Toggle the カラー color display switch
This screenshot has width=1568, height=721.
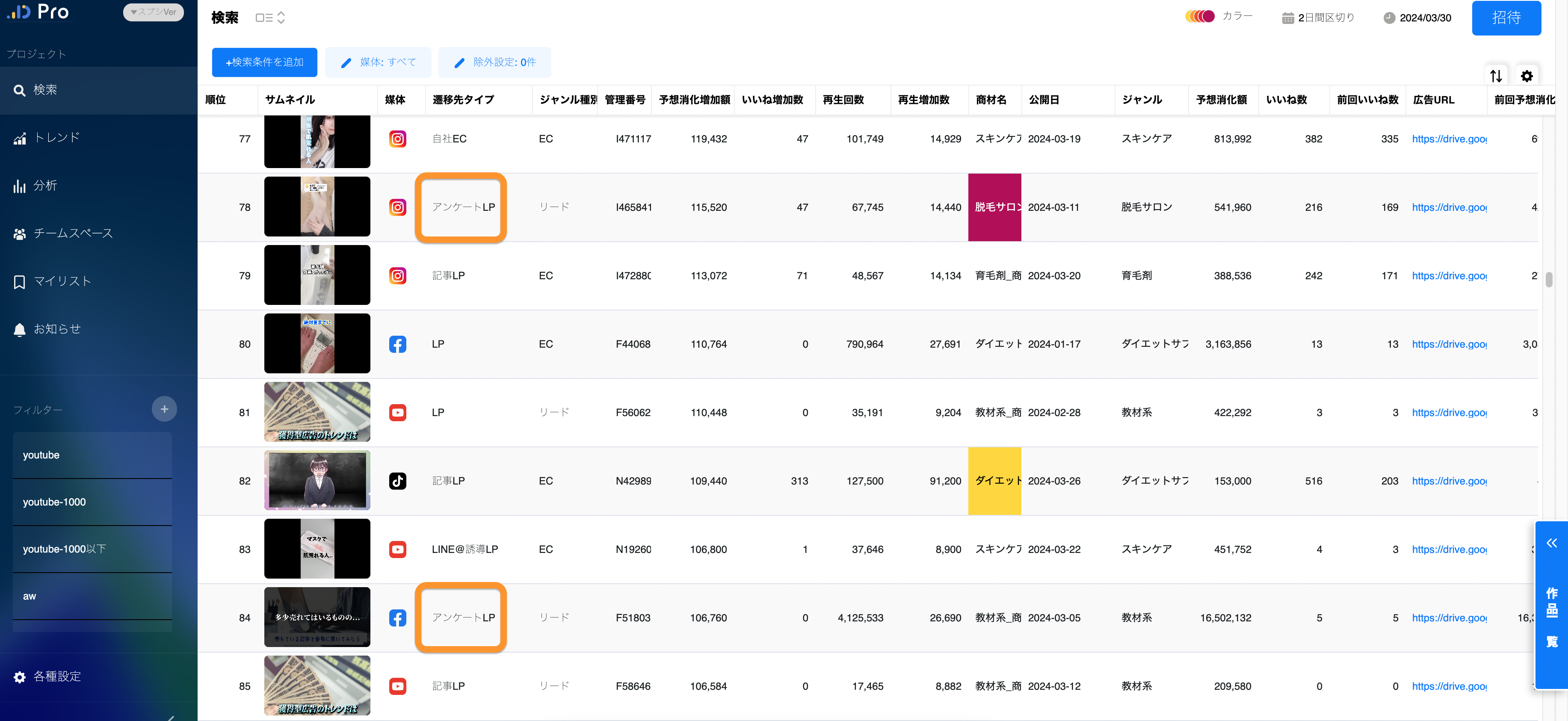pos(1200,16)
